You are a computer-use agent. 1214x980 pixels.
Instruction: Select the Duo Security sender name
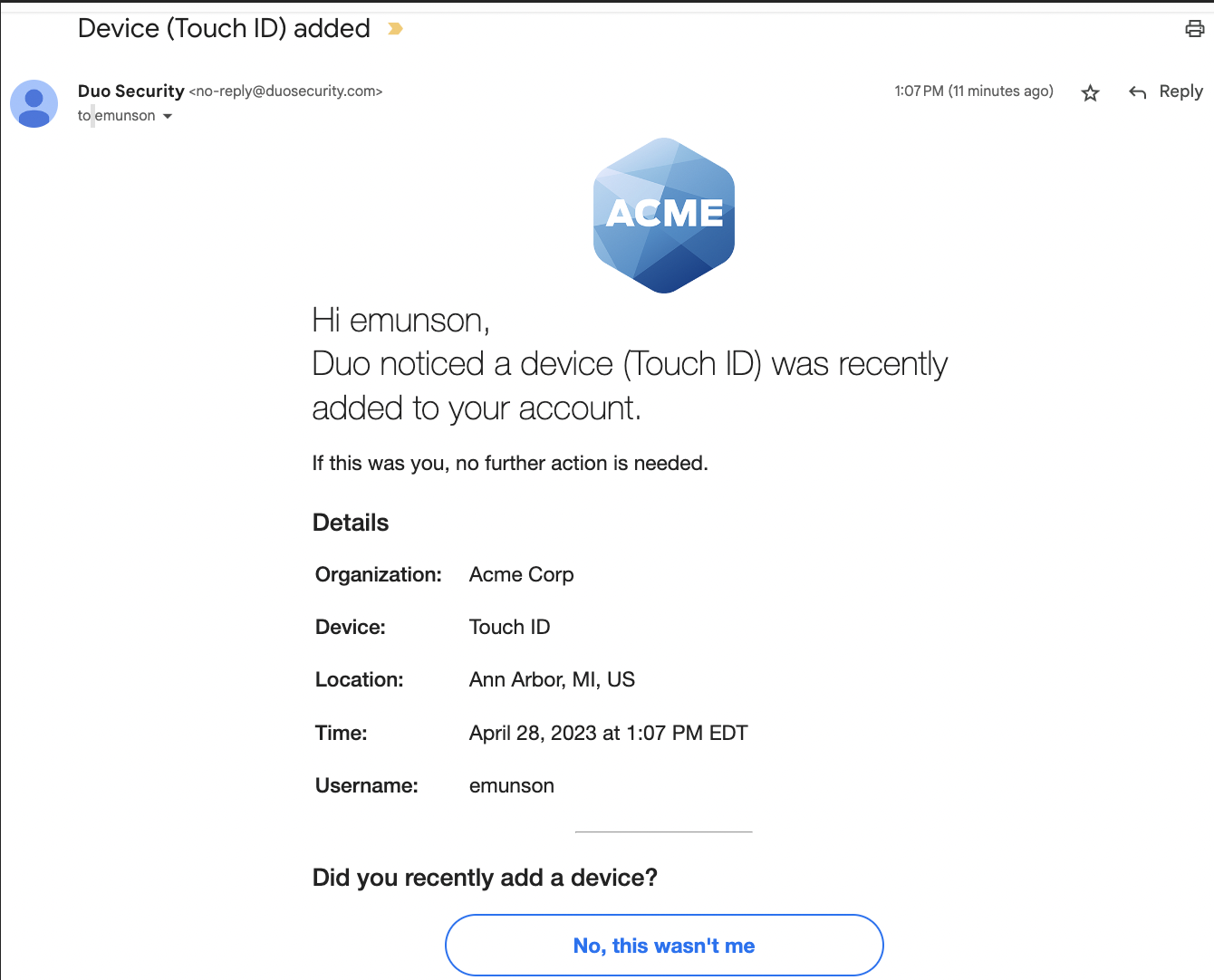pos(131,91)
